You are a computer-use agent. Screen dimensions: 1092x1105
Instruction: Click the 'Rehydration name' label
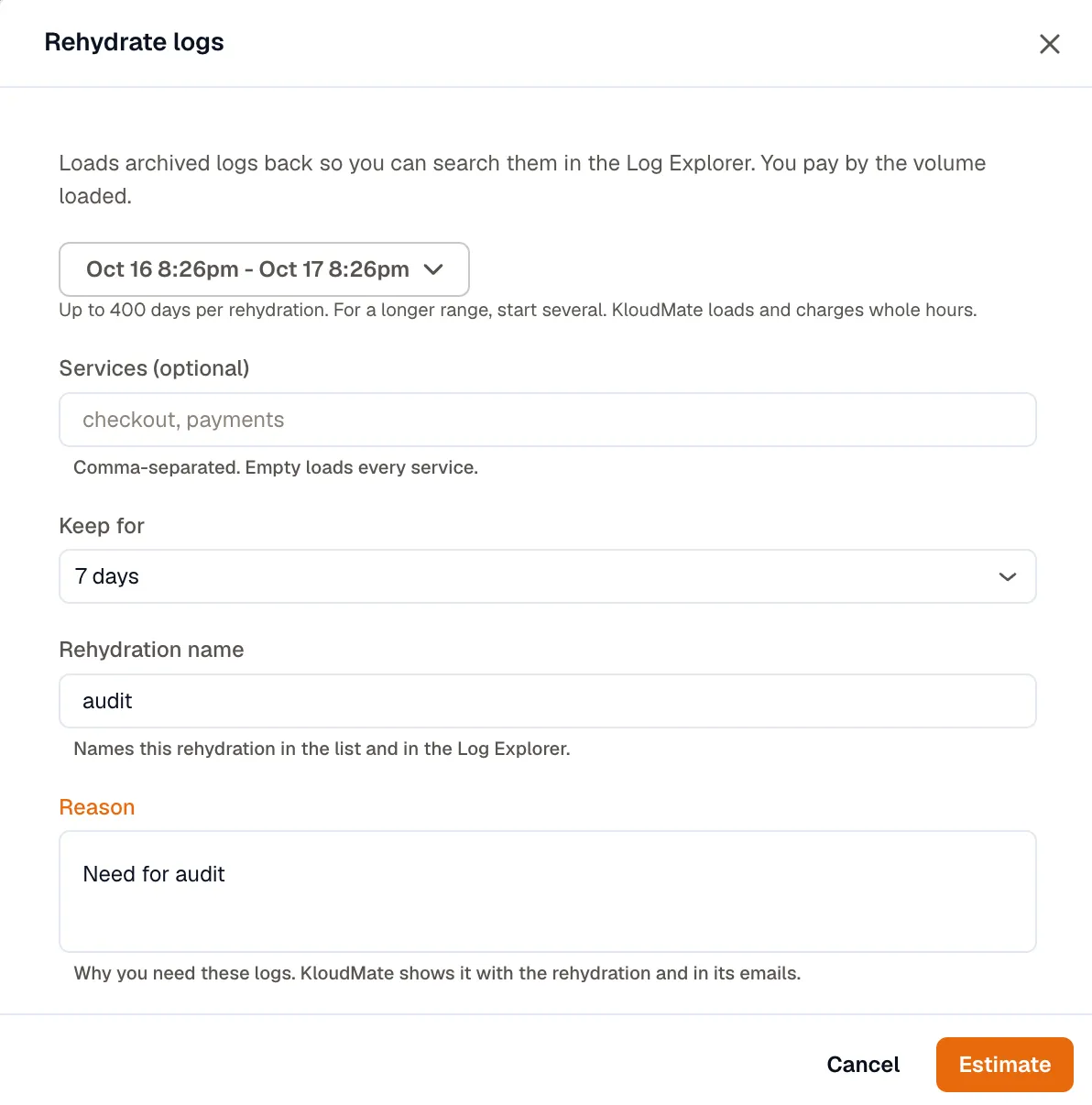pos(151,650)
